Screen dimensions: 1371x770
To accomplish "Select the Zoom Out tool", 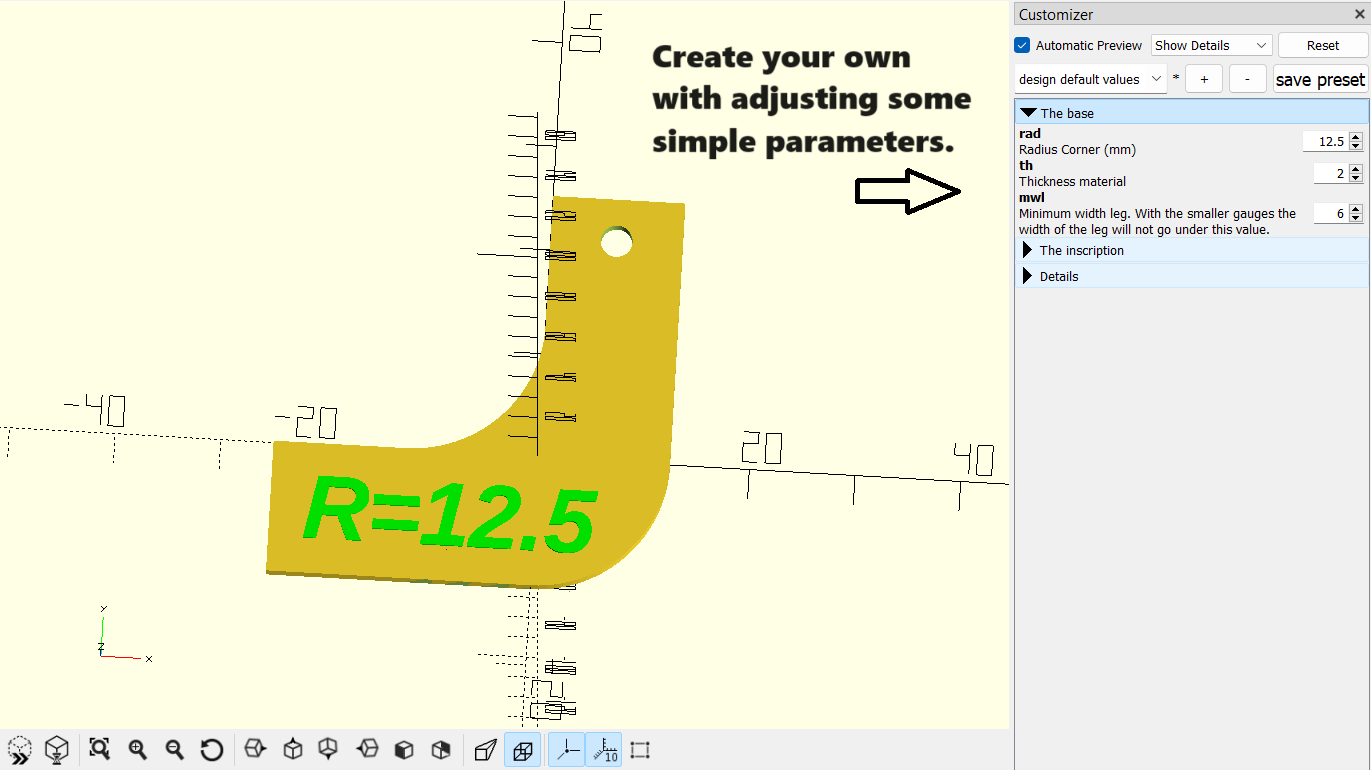I will (x=173, y=749).
